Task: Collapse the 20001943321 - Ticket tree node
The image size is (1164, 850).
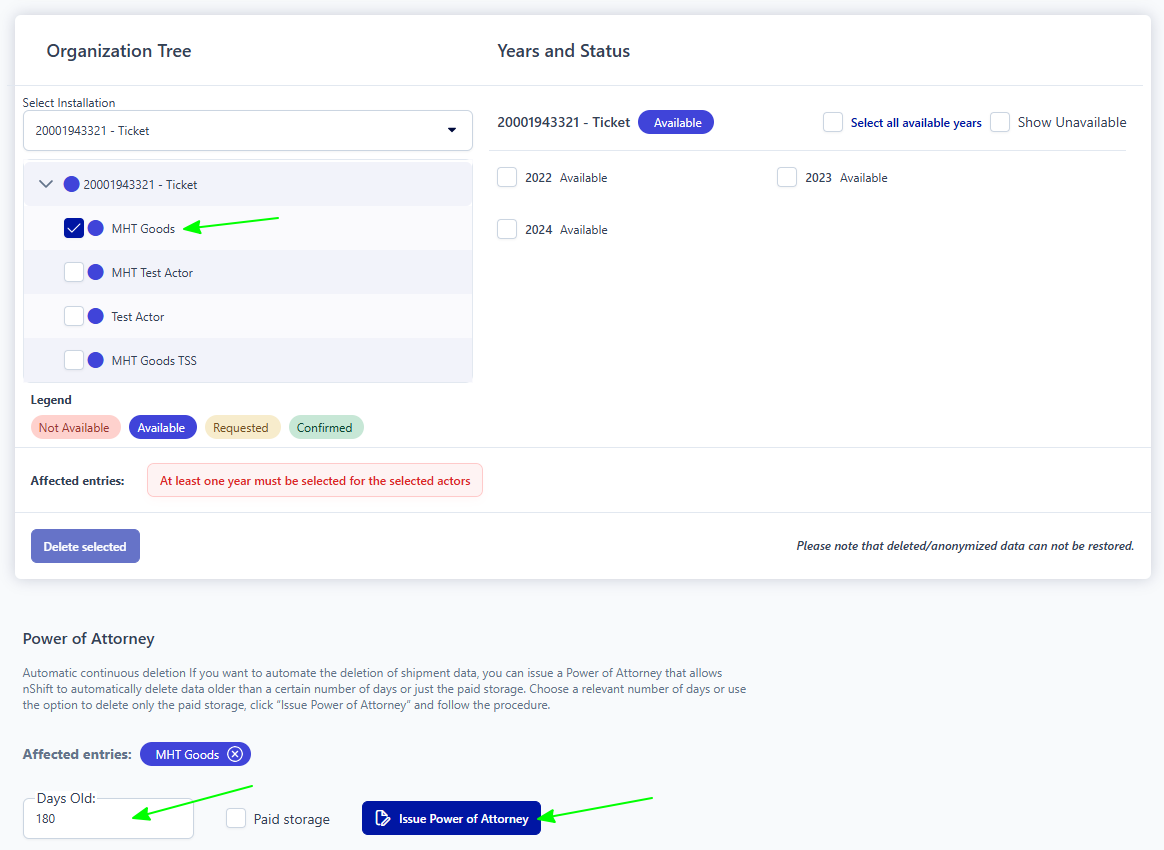Action: click(45, 184)
